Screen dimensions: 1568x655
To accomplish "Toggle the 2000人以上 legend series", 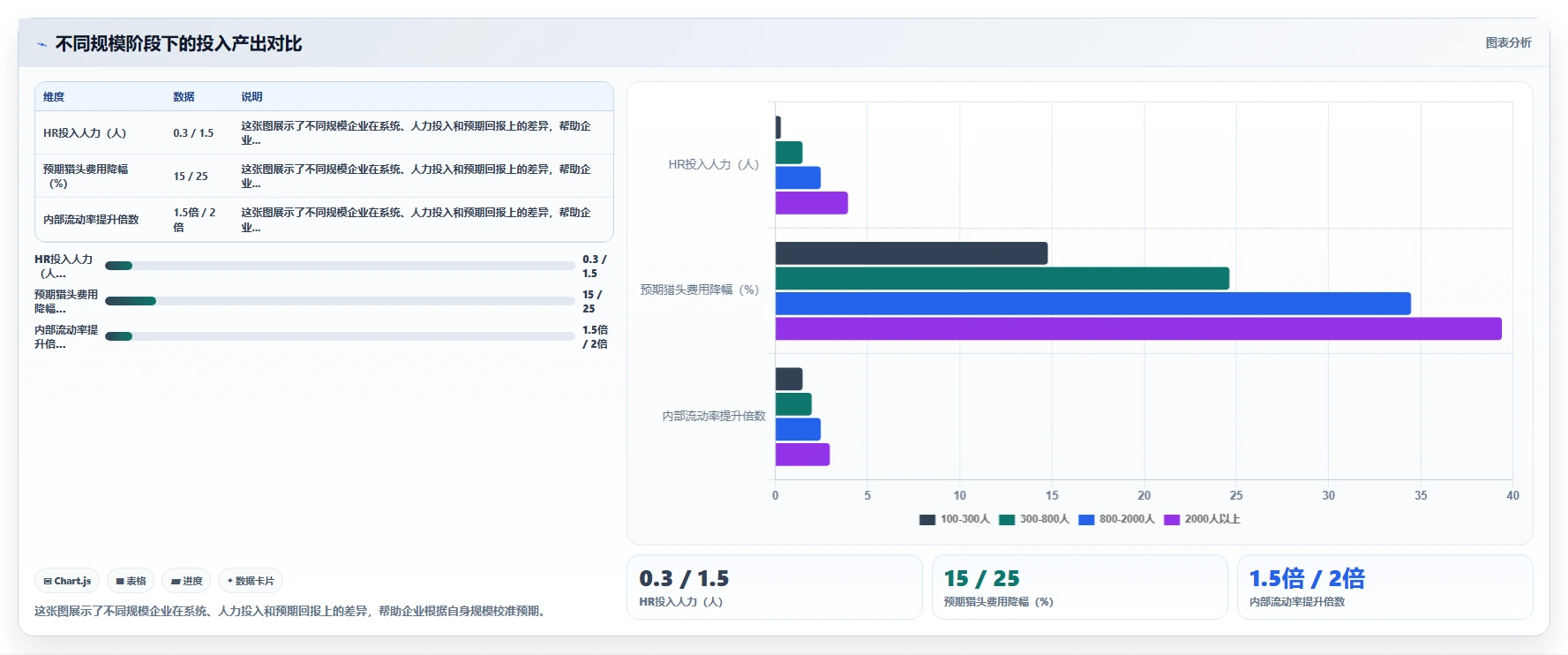I will tap(1202, 519).
